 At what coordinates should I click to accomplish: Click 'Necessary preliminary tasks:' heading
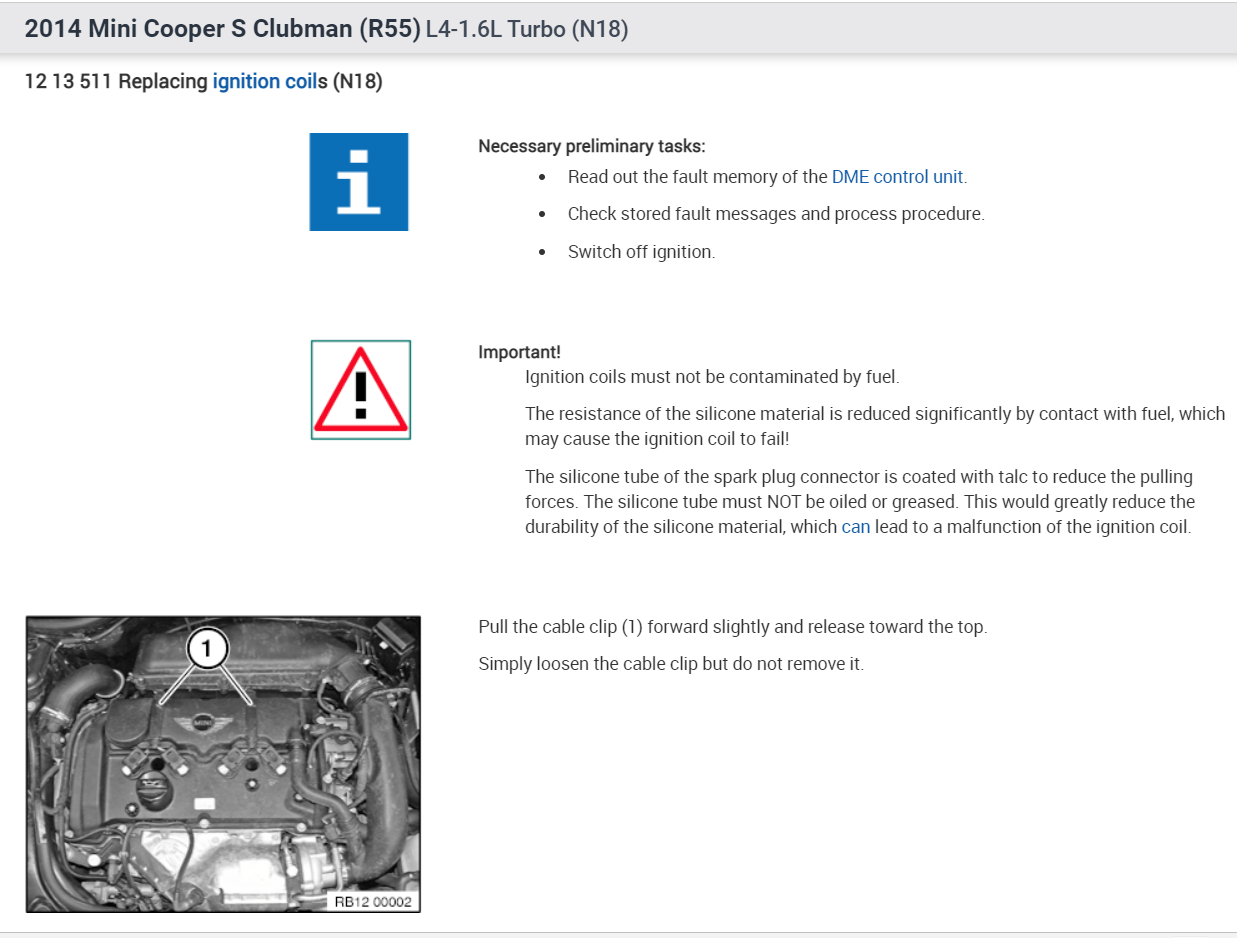click(x=592, y=146)
